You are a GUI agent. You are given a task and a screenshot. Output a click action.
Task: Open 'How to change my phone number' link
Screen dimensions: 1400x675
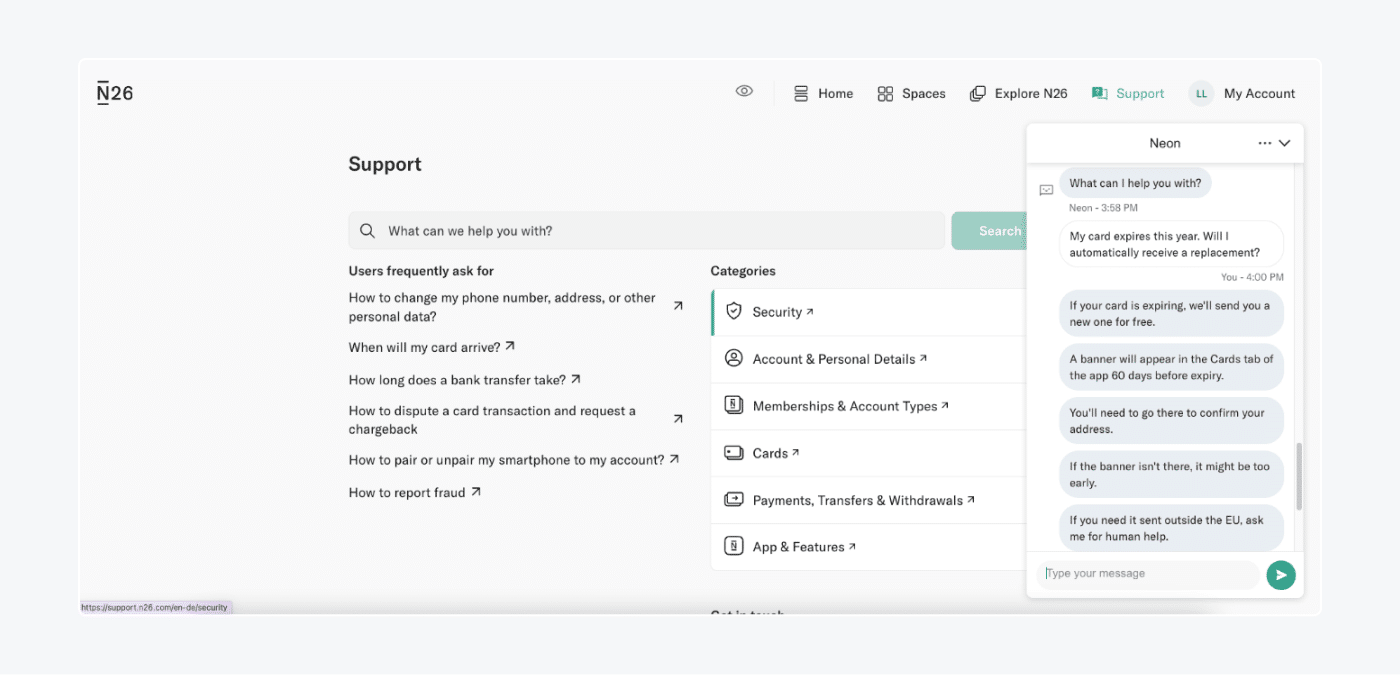coord(502,307)
